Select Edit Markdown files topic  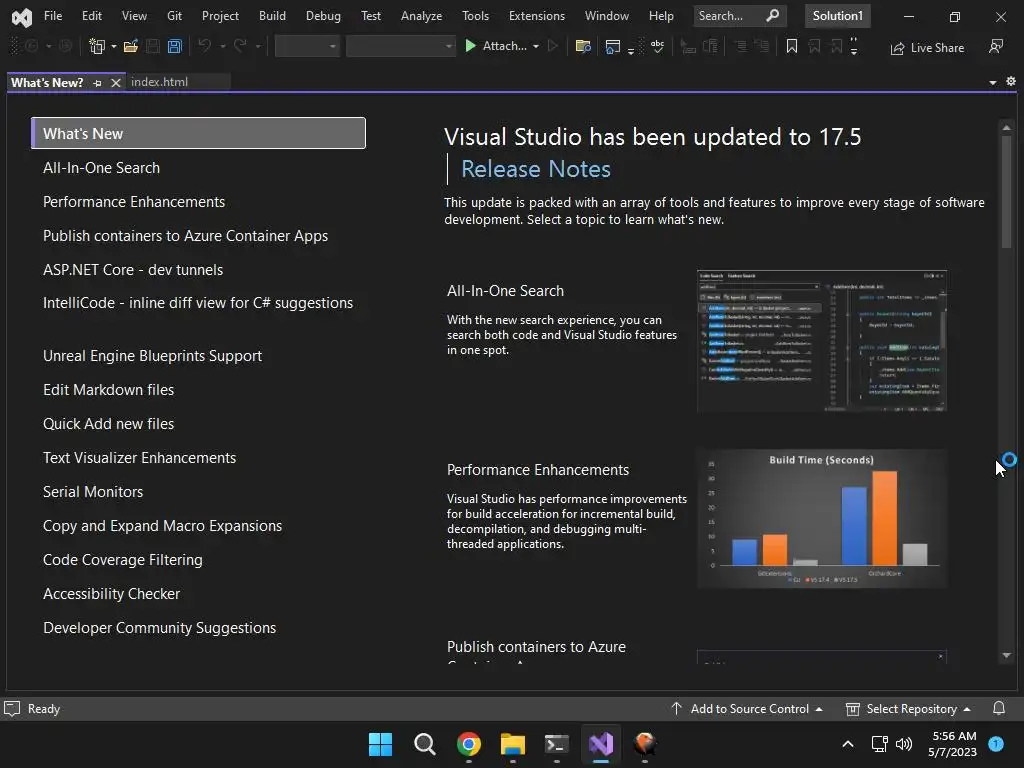pos(108,390)
